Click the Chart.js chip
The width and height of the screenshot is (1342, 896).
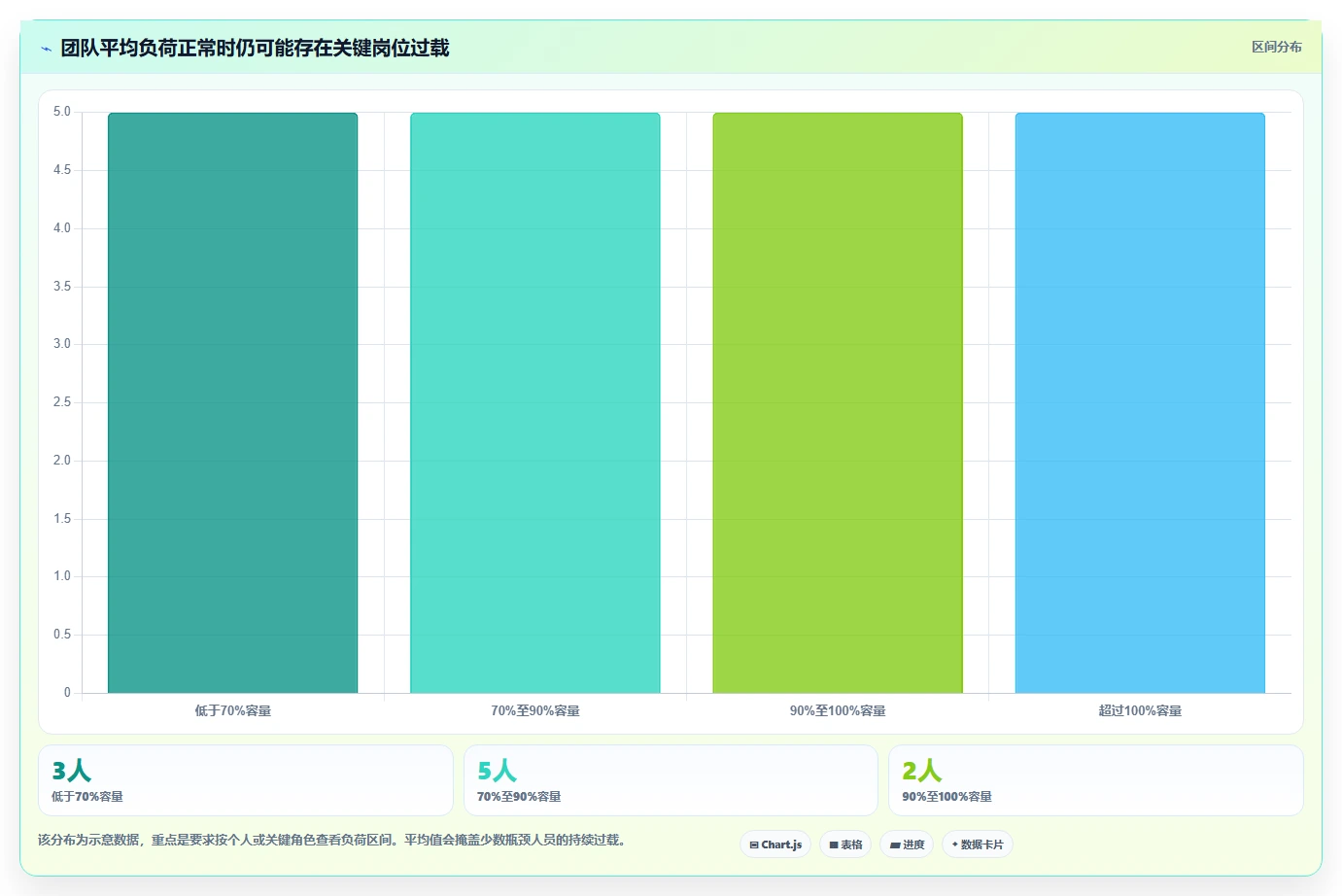point(775,844)
